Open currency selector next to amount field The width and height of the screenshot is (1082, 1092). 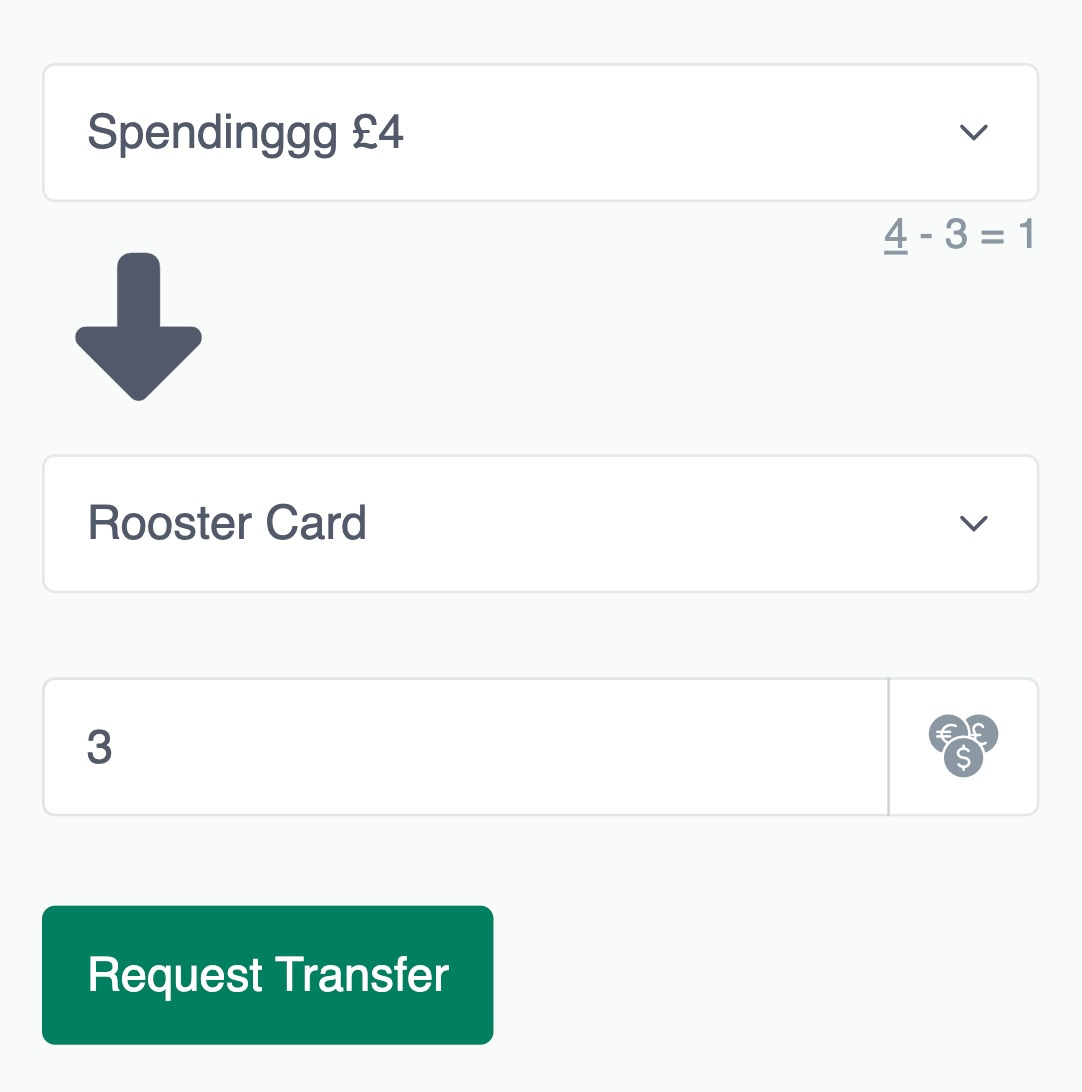(964, 747)
